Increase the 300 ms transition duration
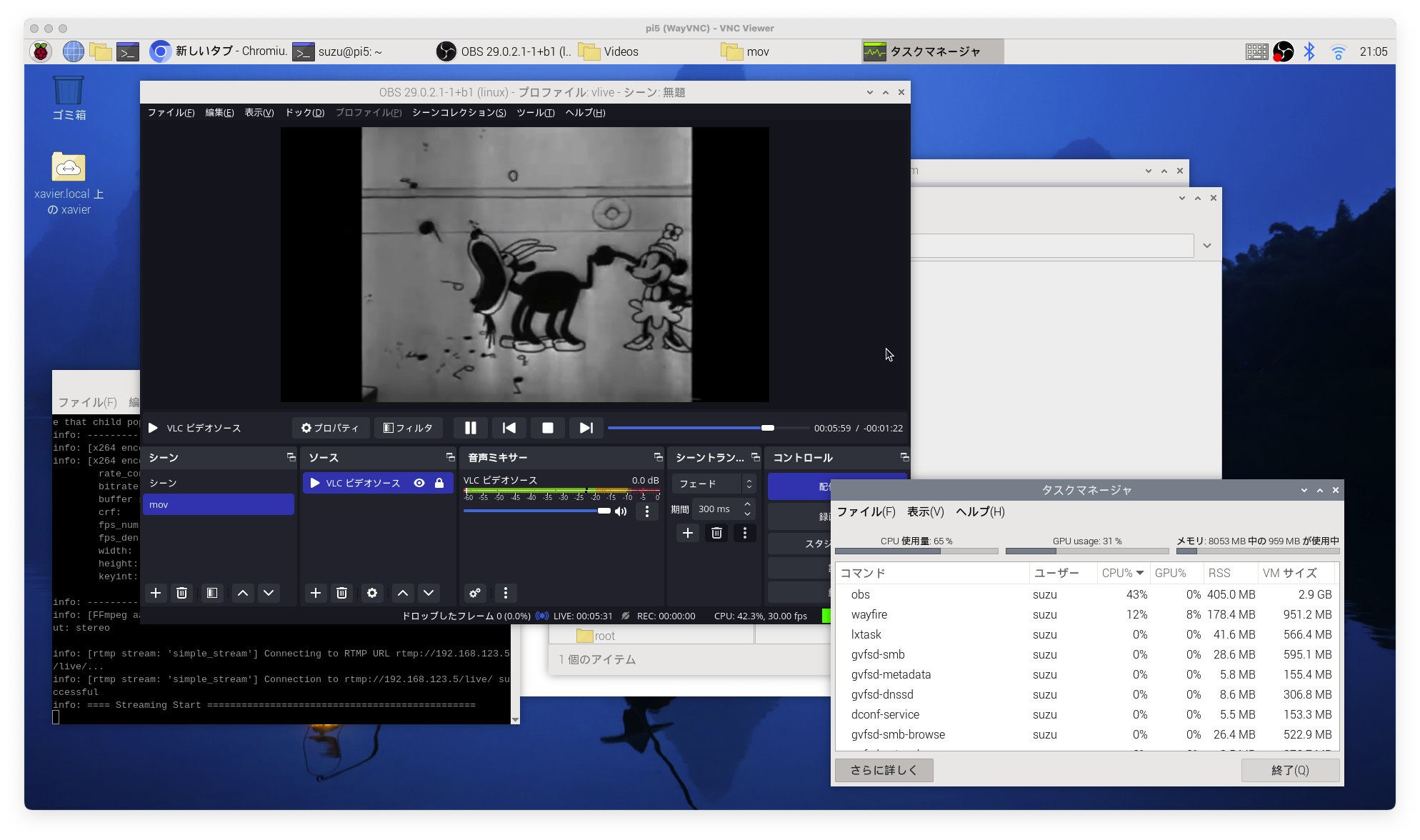Viewport: 1420px width, 840px height. (748, 504)
